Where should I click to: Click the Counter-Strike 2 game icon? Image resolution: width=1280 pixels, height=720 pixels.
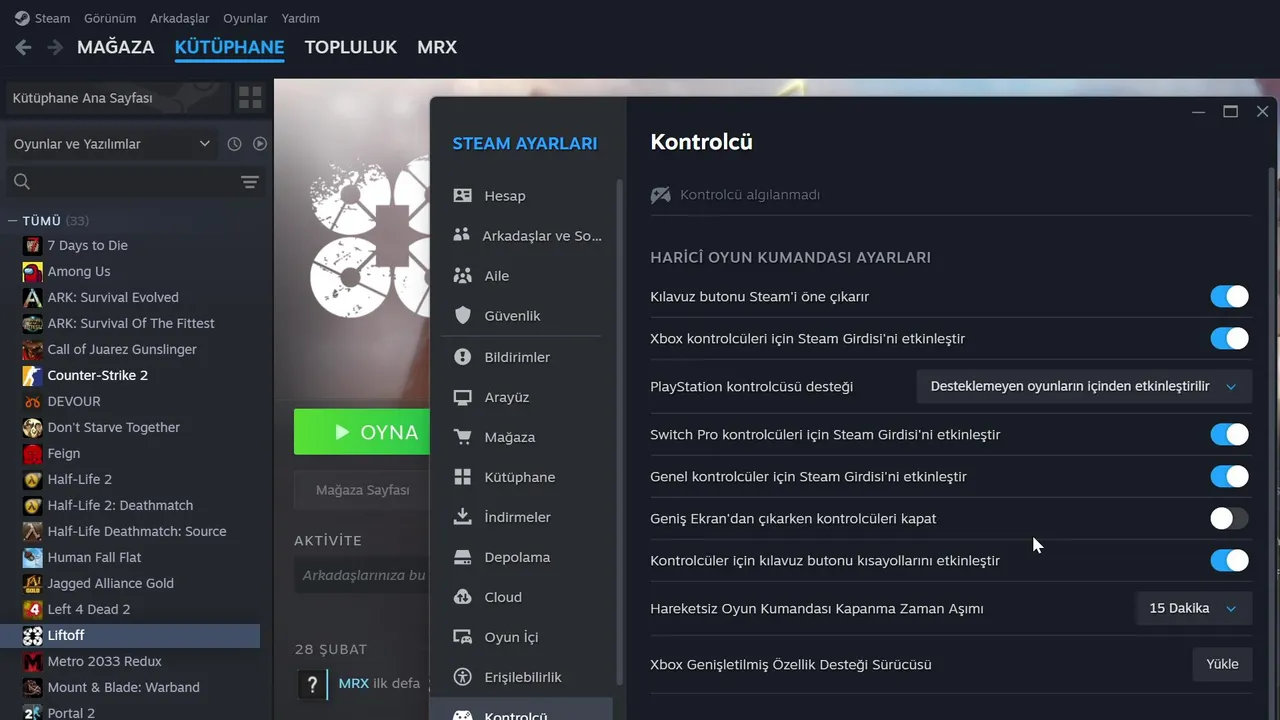pyautogui.click(x=33, y=375)
